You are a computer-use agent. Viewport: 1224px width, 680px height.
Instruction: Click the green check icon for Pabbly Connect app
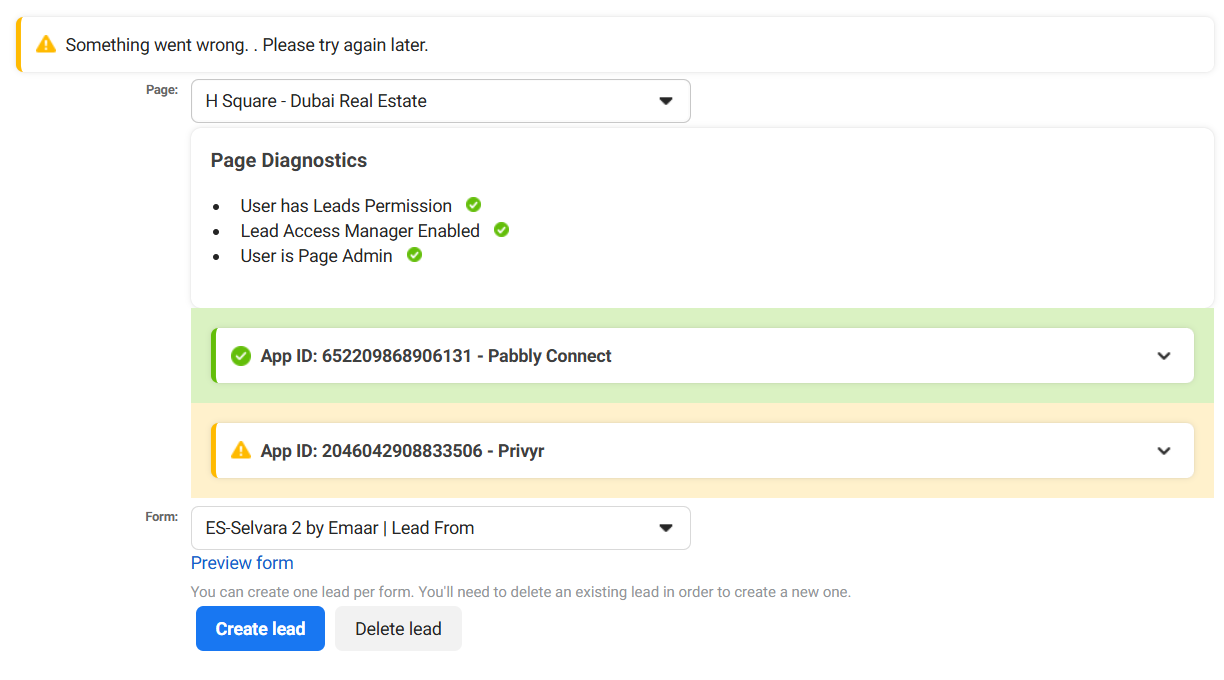[241, 356]
